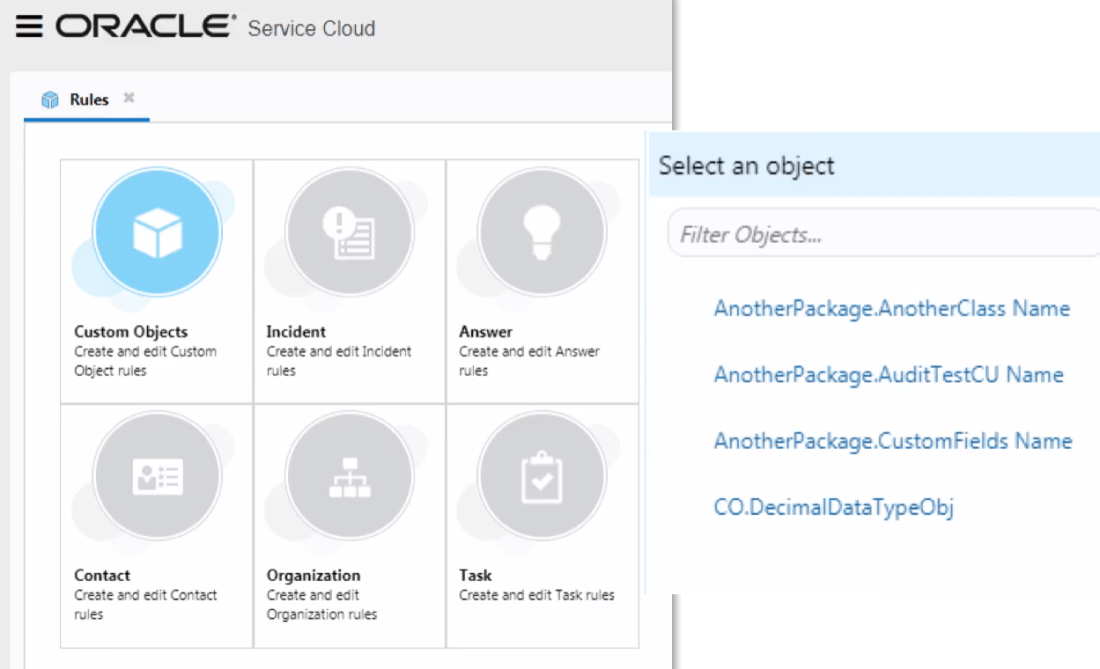Choose AnotherPackage.AuditTestCU Name object
The image size is (1100, 669).
point(888,375)
